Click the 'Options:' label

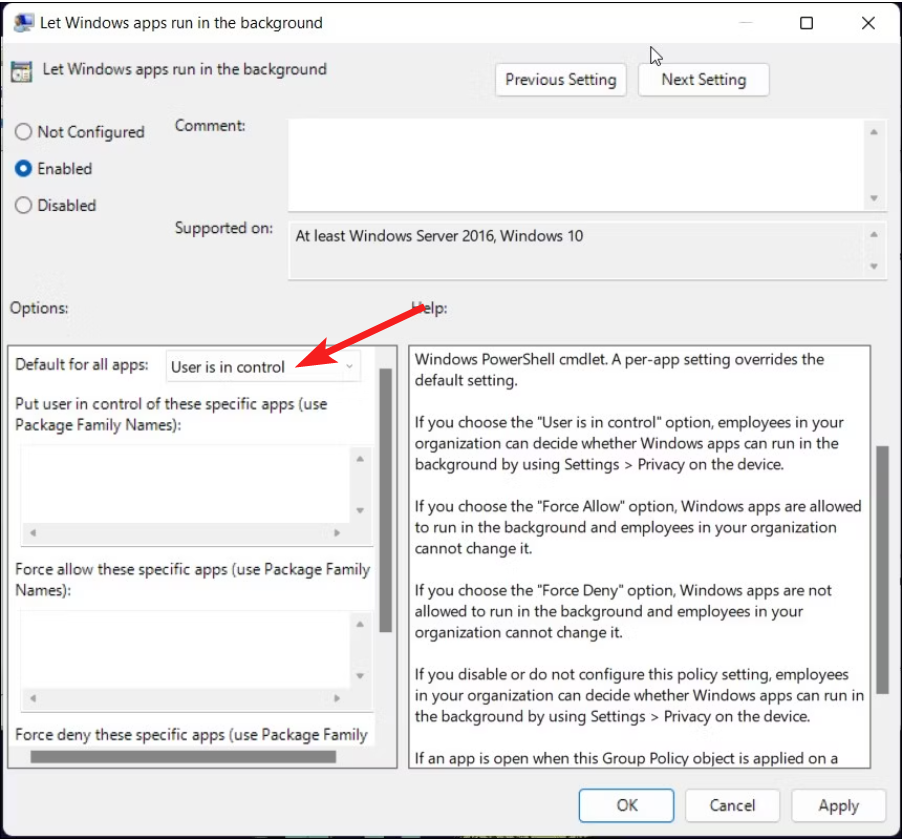tap(39, 308)
